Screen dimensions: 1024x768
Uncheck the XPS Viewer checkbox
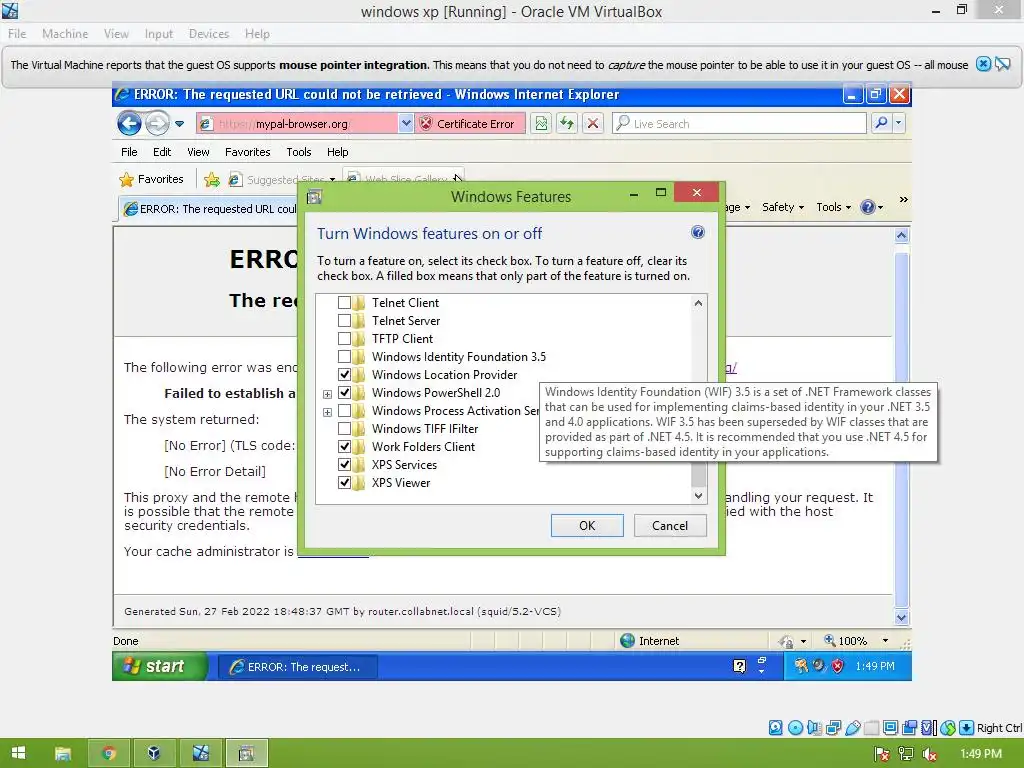[x=344, y=483]
